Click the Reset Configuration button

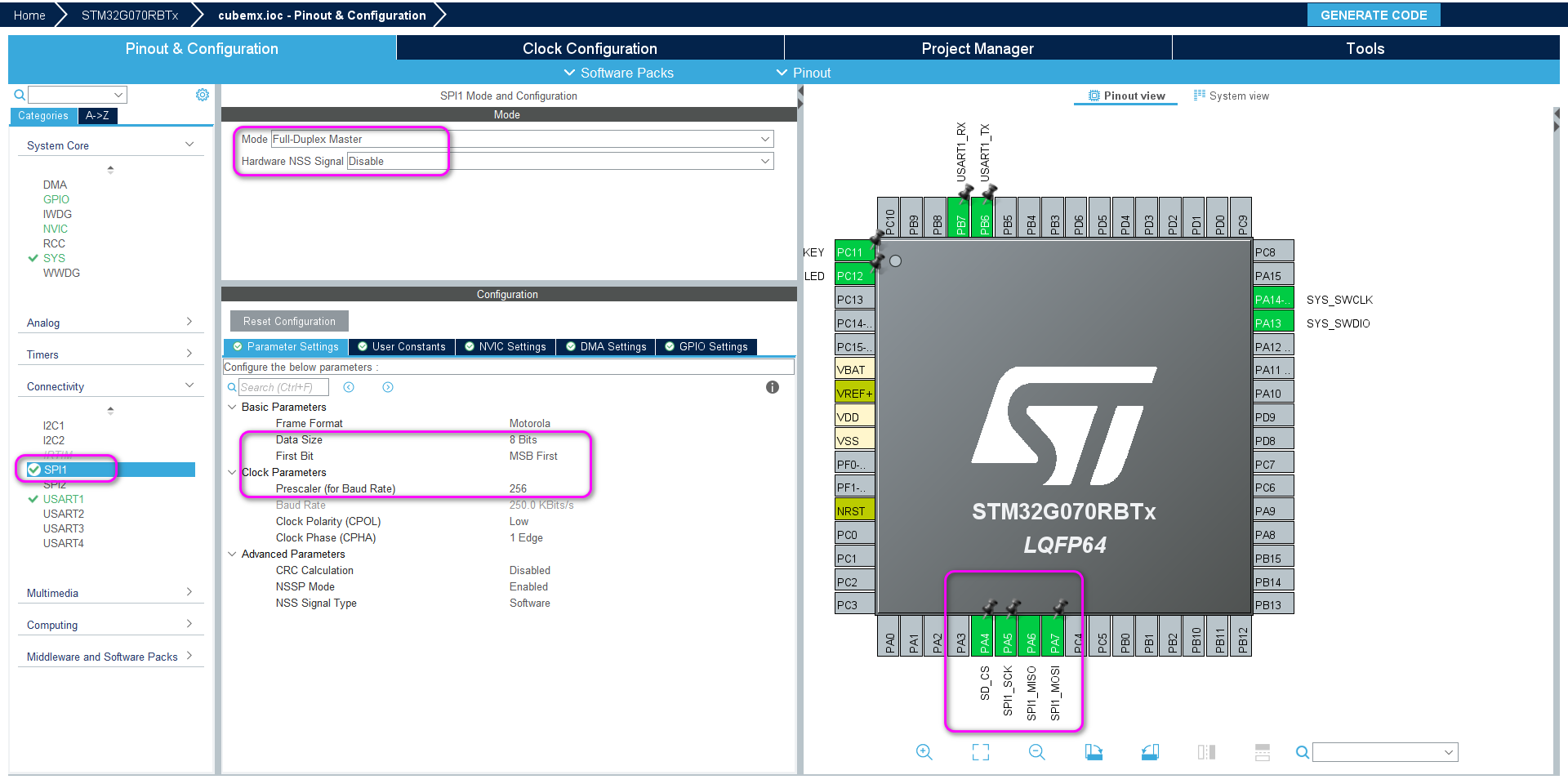289,321
